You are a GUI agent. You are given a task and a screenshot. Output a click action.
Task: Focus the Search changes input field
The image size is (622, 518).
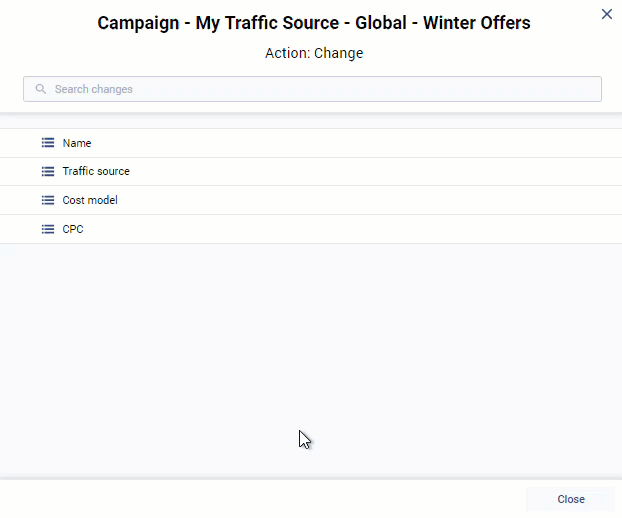(320, 89)
